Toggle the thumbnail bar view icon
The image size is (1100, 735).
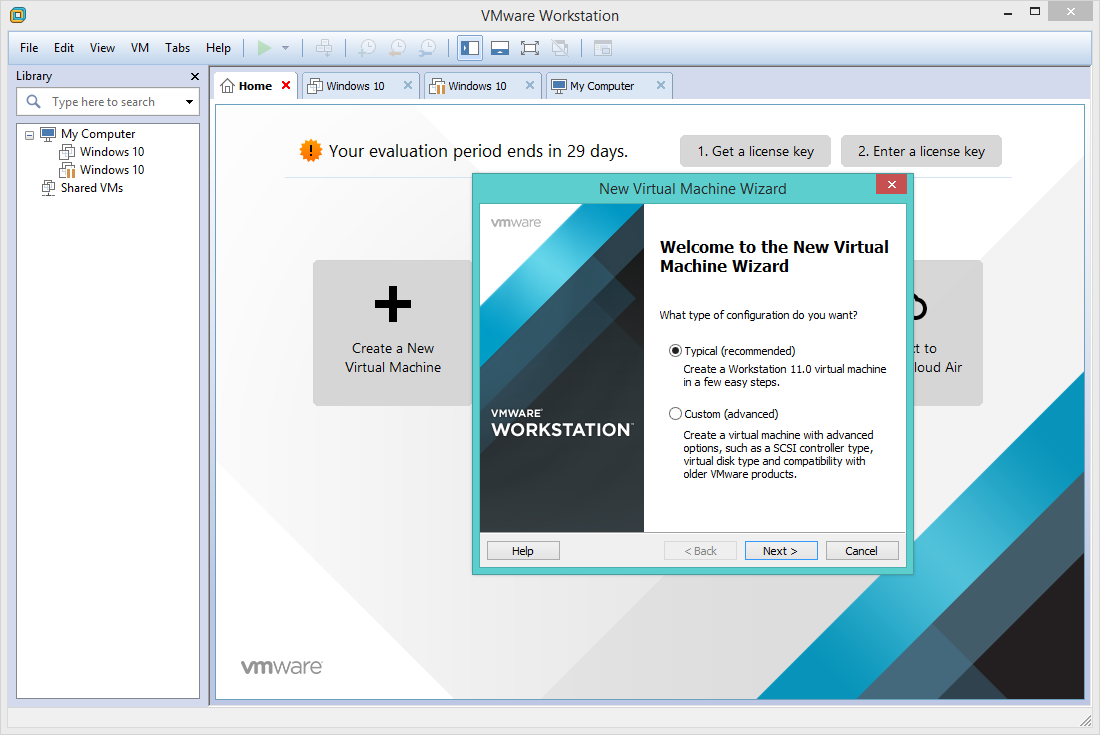[x=500, y=48]
